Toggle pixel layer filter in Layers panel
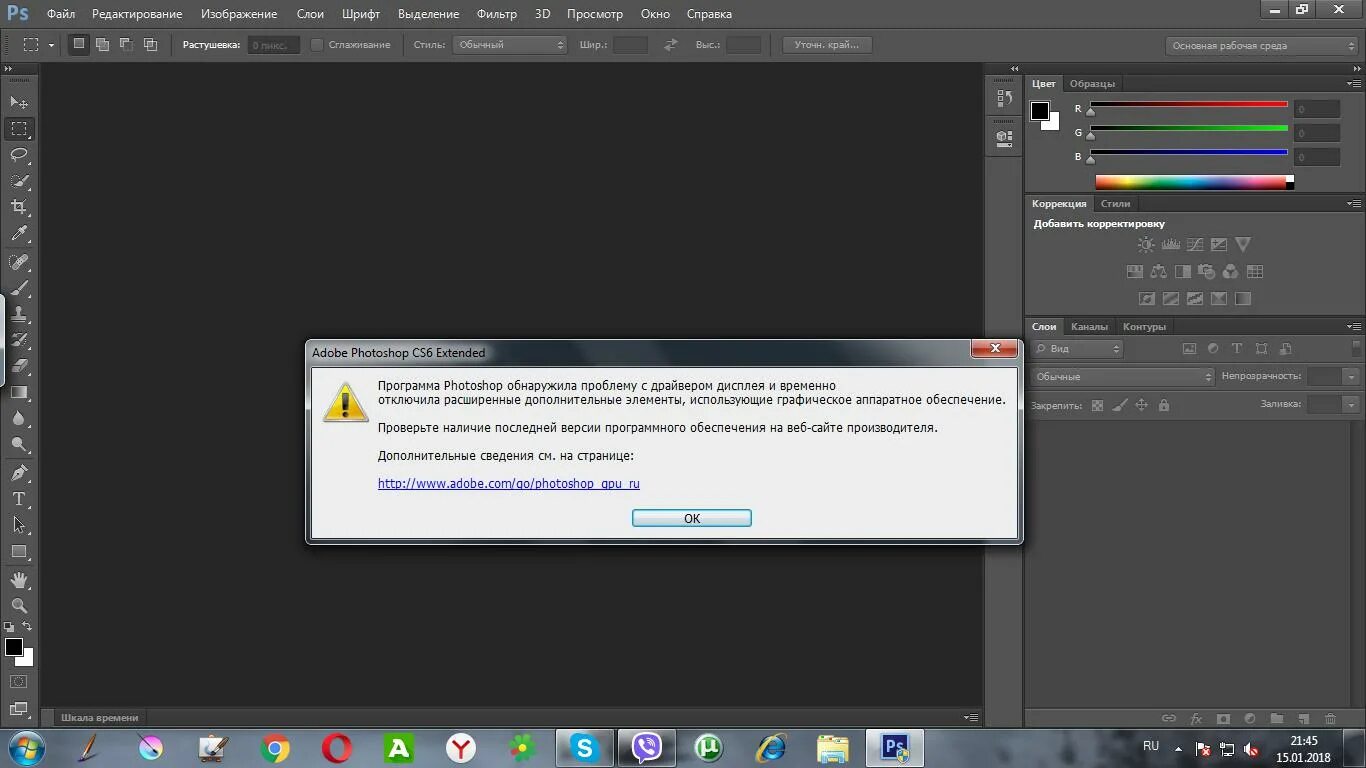1366x768 pixels. [x=1189, y=349]
